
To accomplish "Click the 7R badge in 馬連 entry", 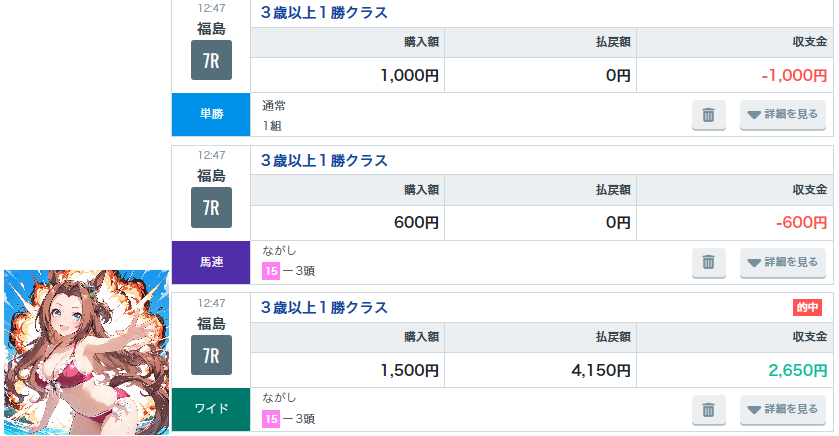I will 211,207.
